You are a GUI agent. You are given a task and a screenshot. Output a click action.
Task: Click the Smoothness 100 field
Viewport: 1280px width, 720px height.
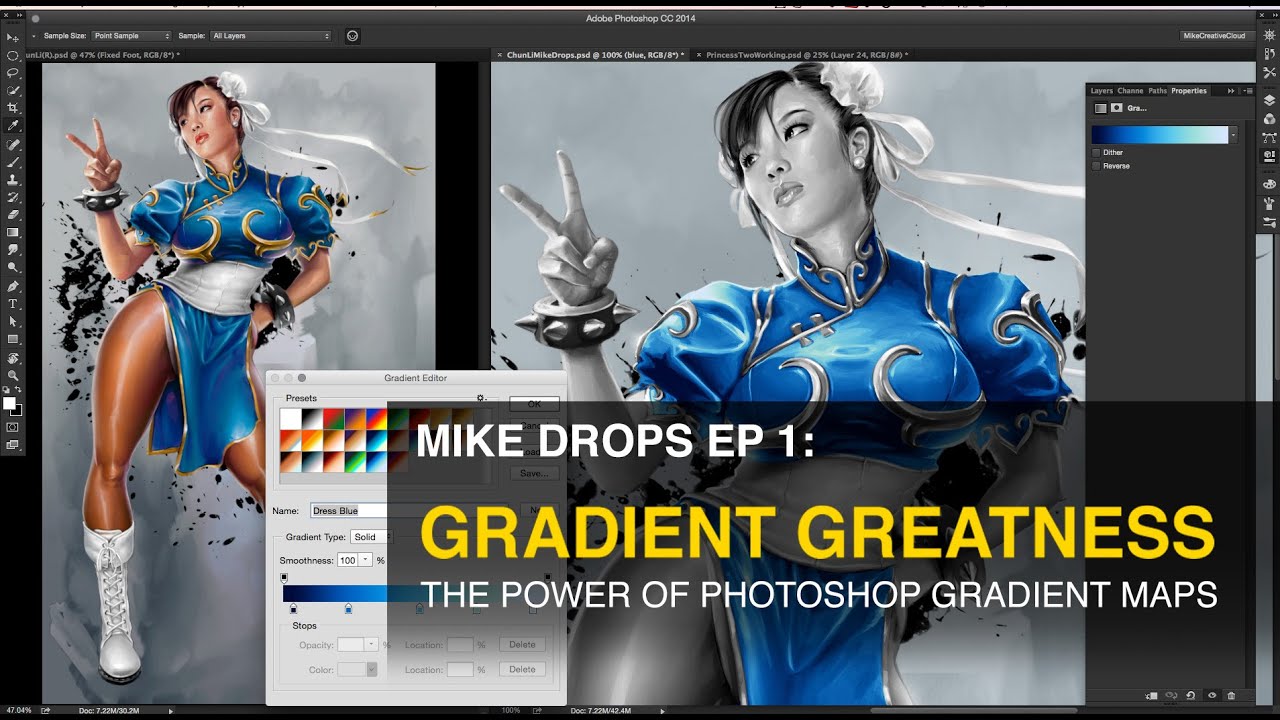point(348,560)
